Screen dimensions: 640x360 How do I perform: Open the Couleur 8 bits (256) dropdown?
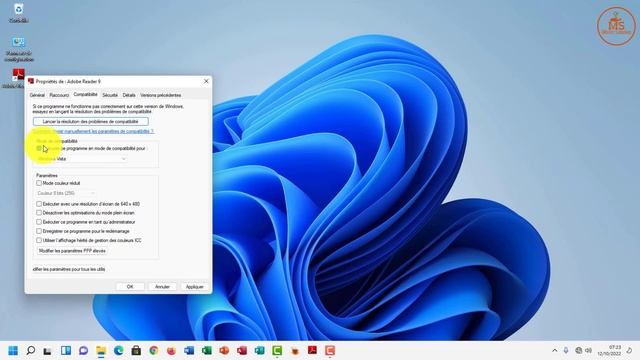point(66,193)
